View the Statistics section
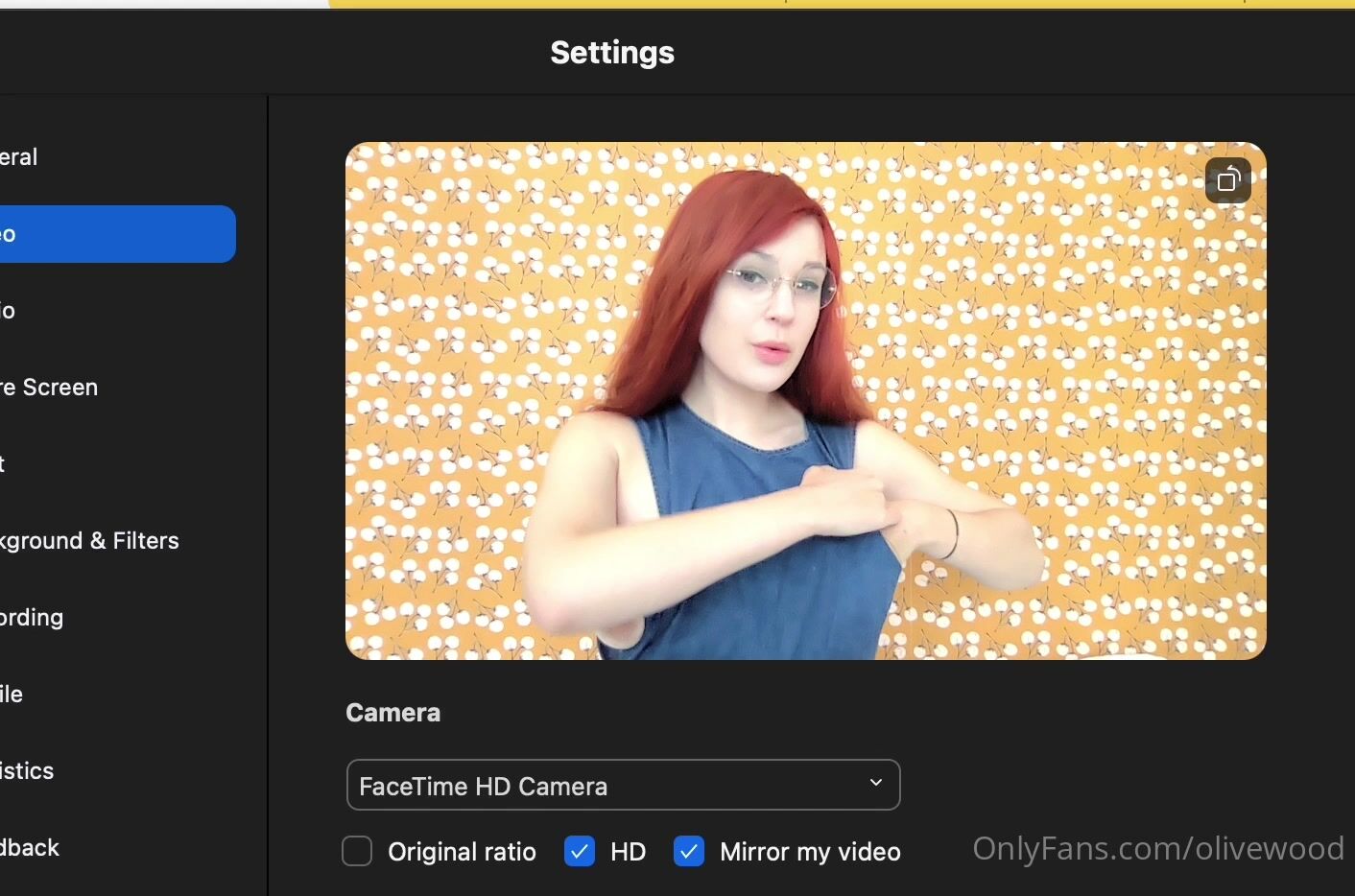This screenshot has height=896, width=1355. click(28, 771)
